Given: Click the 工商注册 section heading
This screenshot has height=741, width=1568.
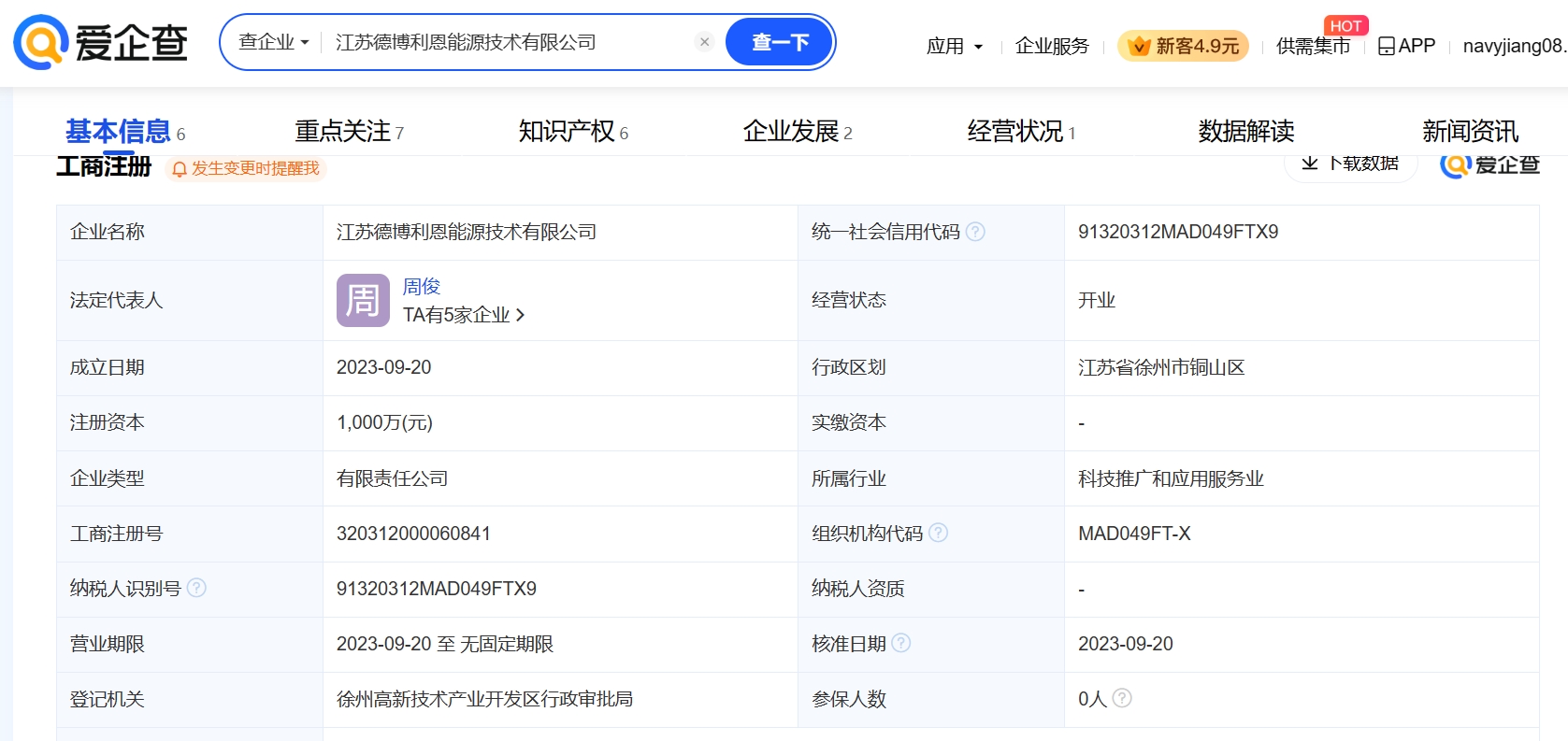Looking at the screenshot, I should tap(103, 166).
